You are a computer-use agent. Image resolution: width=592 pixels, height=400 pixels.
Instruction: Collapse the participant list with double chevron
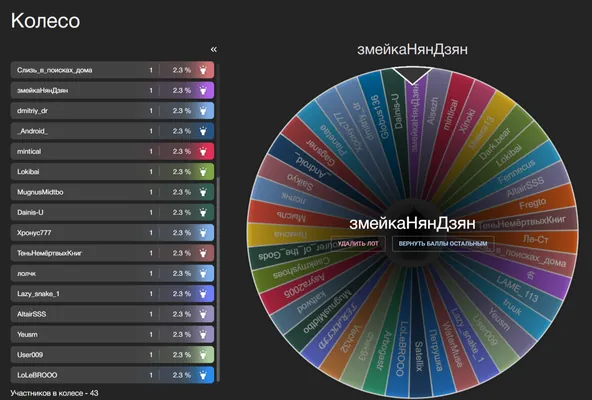click(214, 49)
